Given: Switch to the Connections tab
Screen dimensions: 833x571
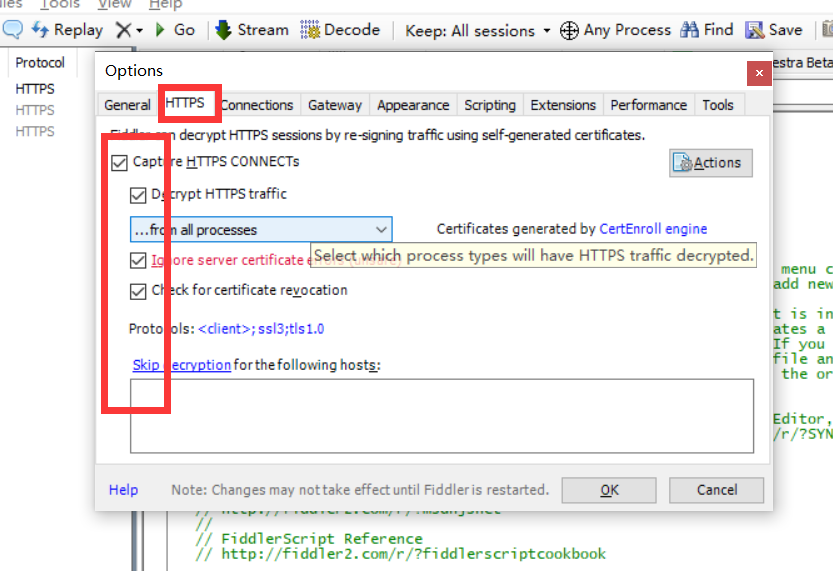Looking at the screenshot, I should tap(257, 105).
